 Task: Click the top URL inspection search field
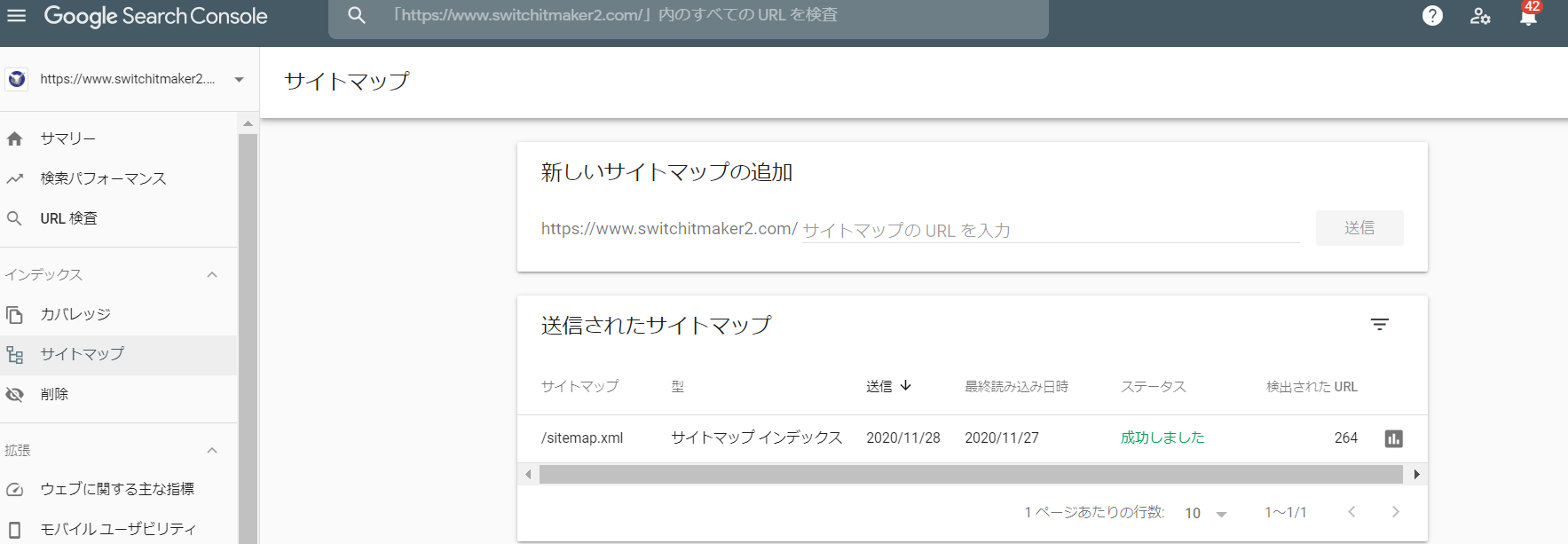coord(689,16)
